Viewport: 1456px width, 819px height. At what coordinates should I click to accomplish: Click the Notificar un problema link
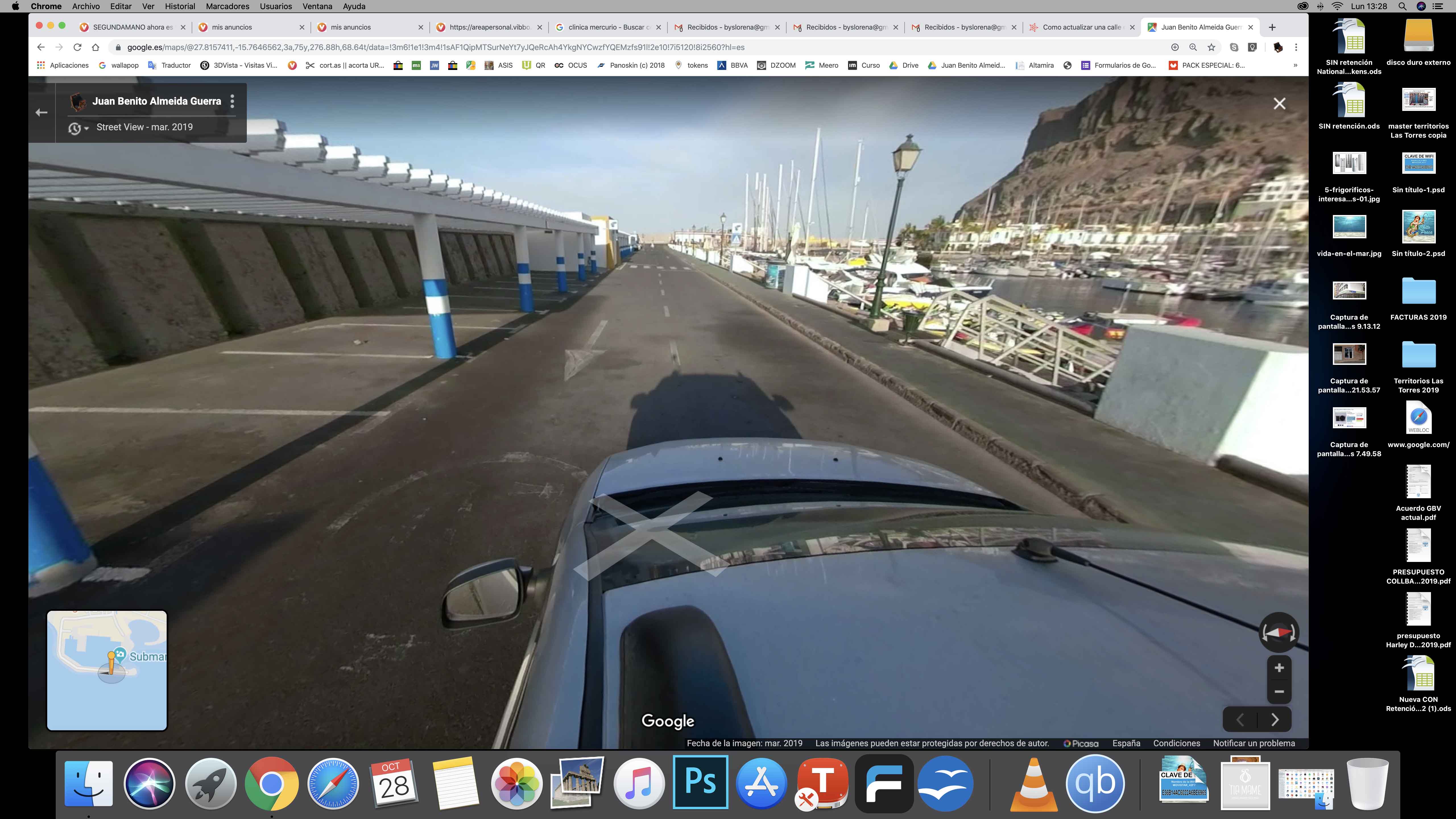[1254, 743]
